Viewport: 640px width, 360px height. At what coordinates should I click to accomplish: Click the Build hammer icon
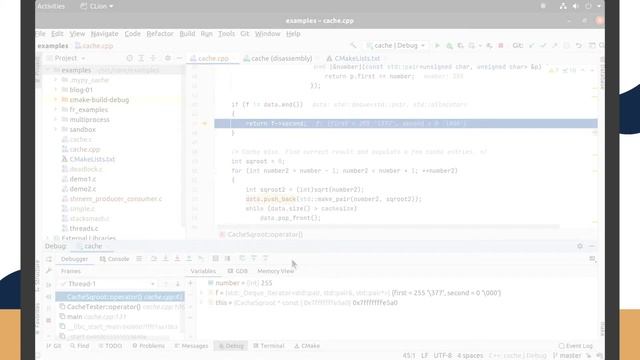353,45
